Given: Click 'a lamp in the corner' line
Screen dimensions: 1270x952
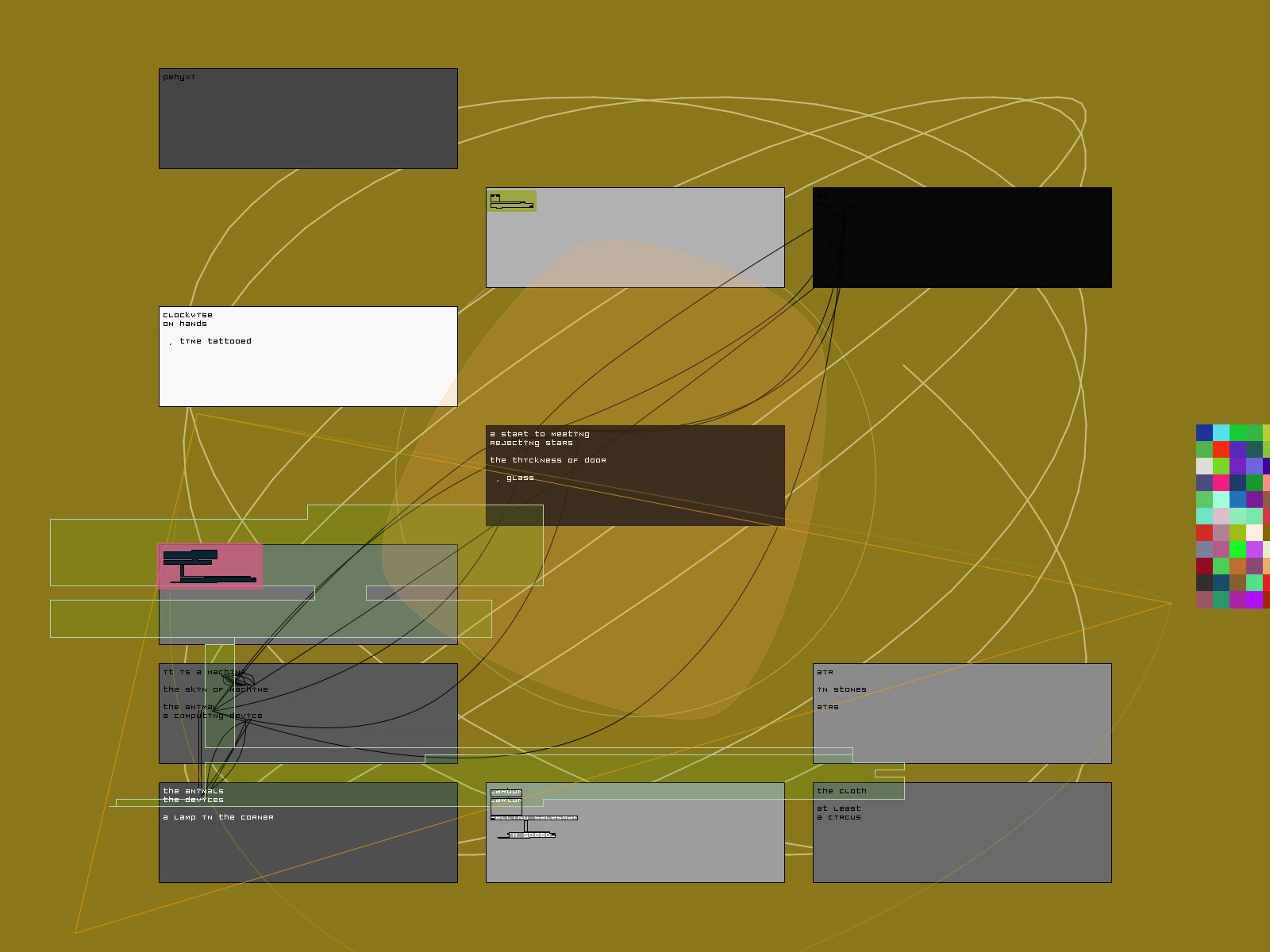Looking at the screenshot, I should (x=218, y=817).
